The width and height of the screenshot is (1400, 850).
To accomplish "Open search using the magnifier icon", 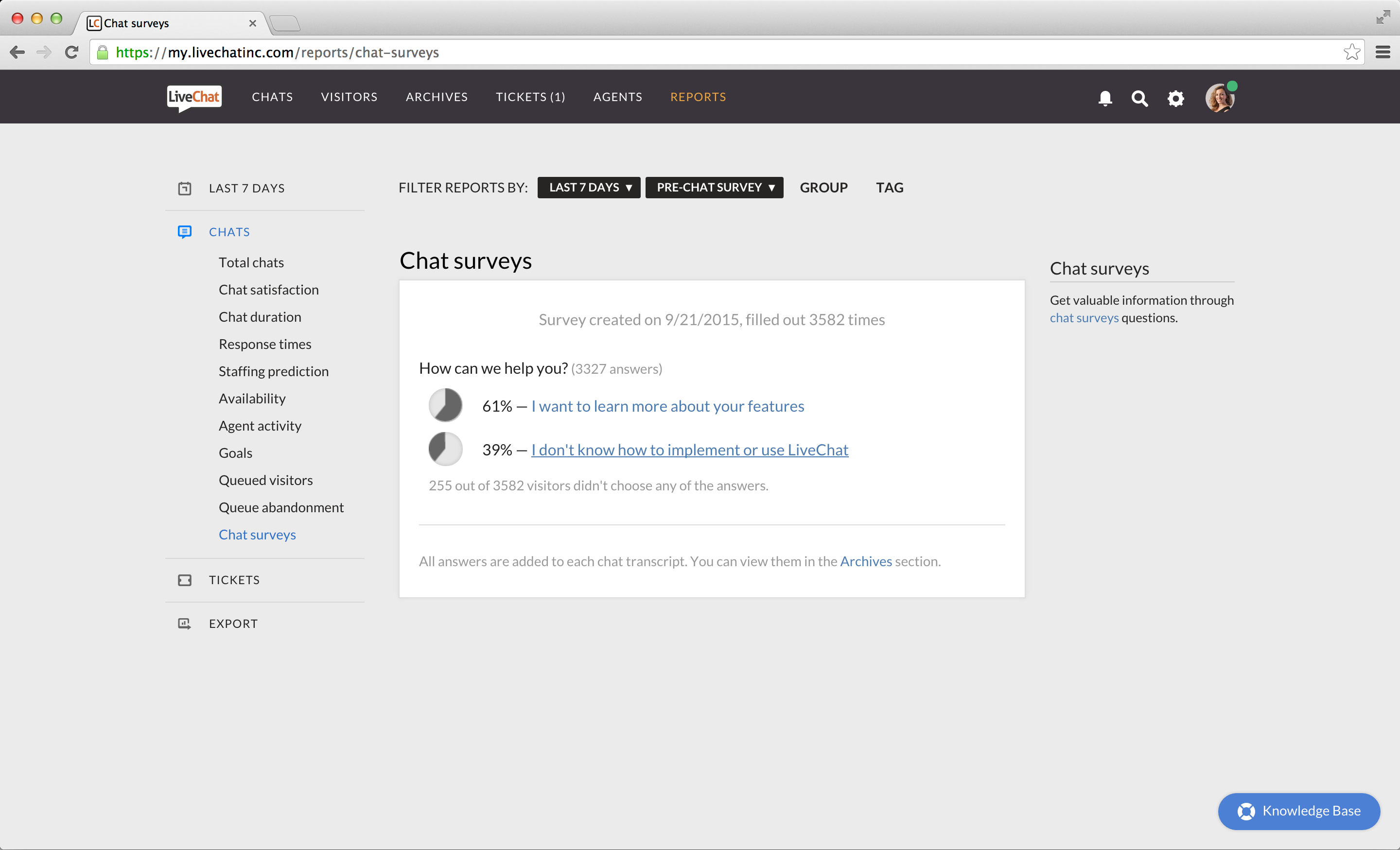I will point(1140,98).
